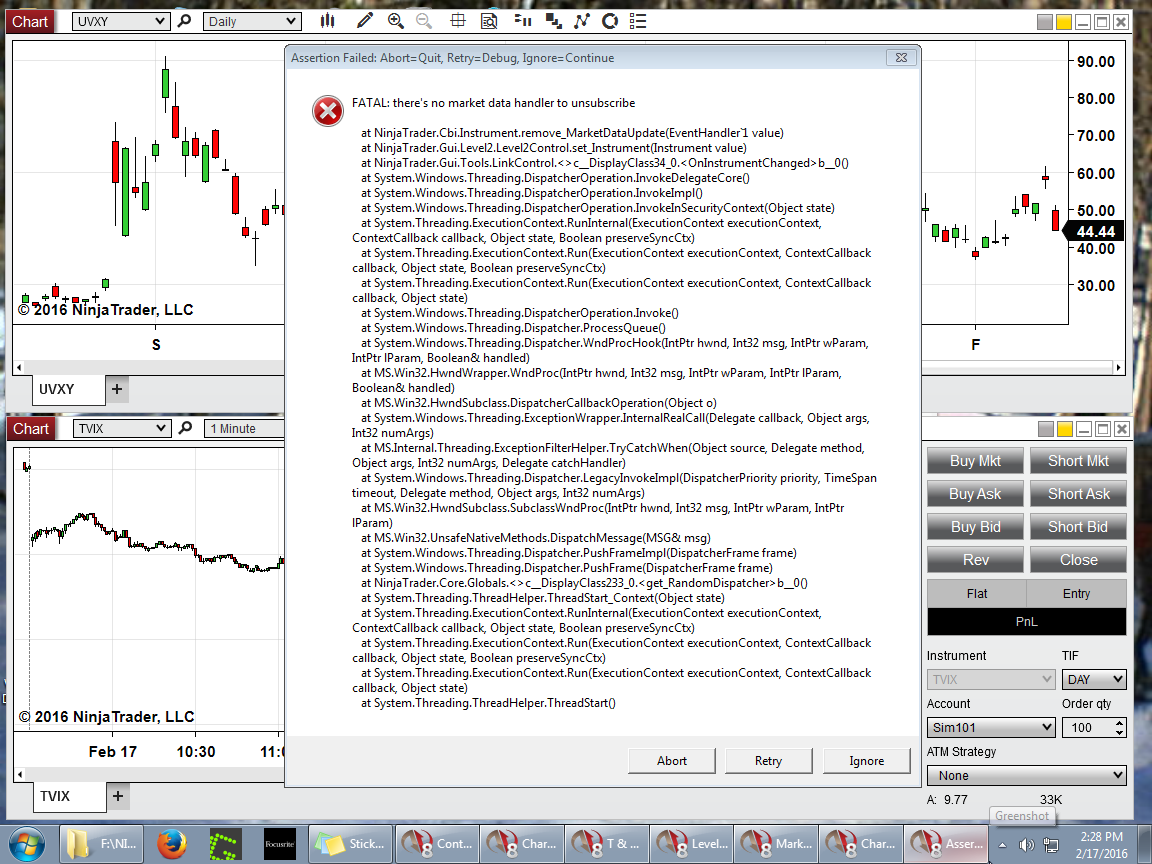Click the zoom in magnifier icon
This screenshot has width=1152, height=864.
[x=395, y=21]
